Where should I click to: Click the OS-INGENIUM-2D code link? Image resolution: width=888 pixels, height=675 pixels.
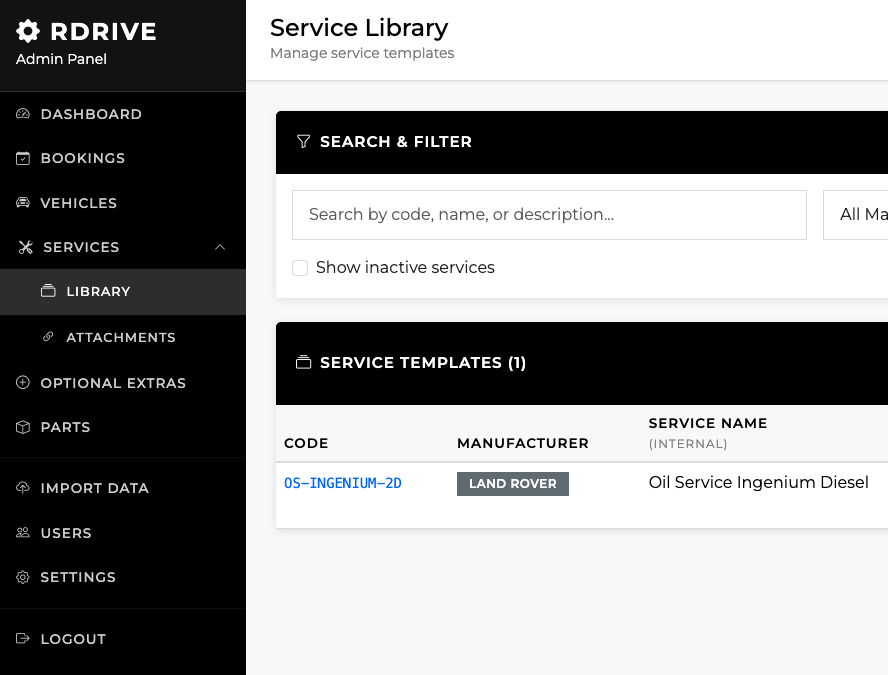[x=343, y=483]
